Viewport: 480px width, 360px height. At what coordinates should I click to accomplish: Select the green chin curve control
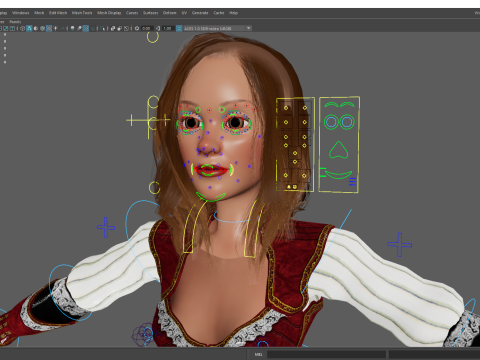(211, 197)
